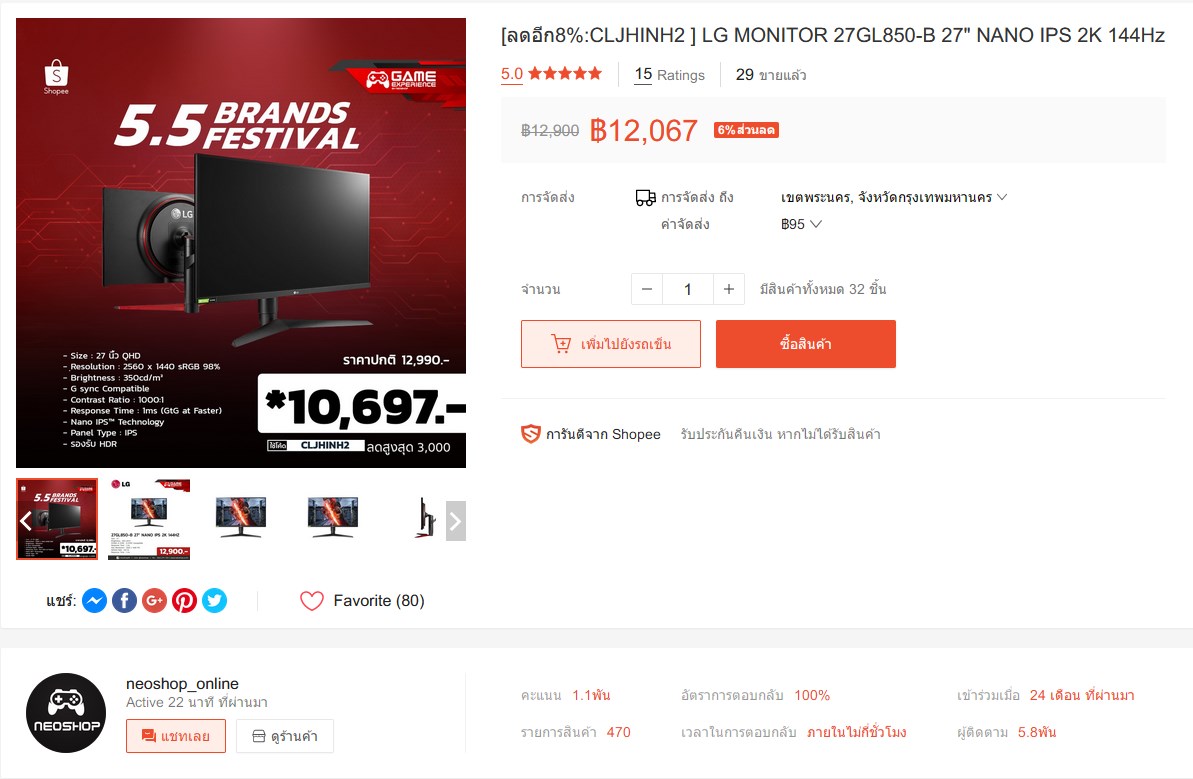
Task: Click the orange buy now button
Action: coord(806,344)
